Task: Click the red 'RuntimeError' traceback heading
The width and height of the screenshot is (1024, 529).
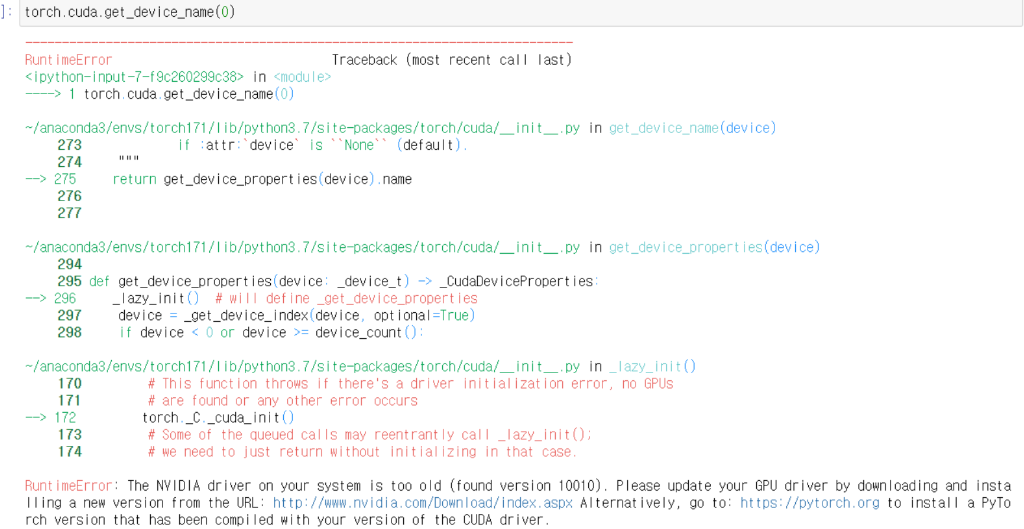Action: pos(69,60)
